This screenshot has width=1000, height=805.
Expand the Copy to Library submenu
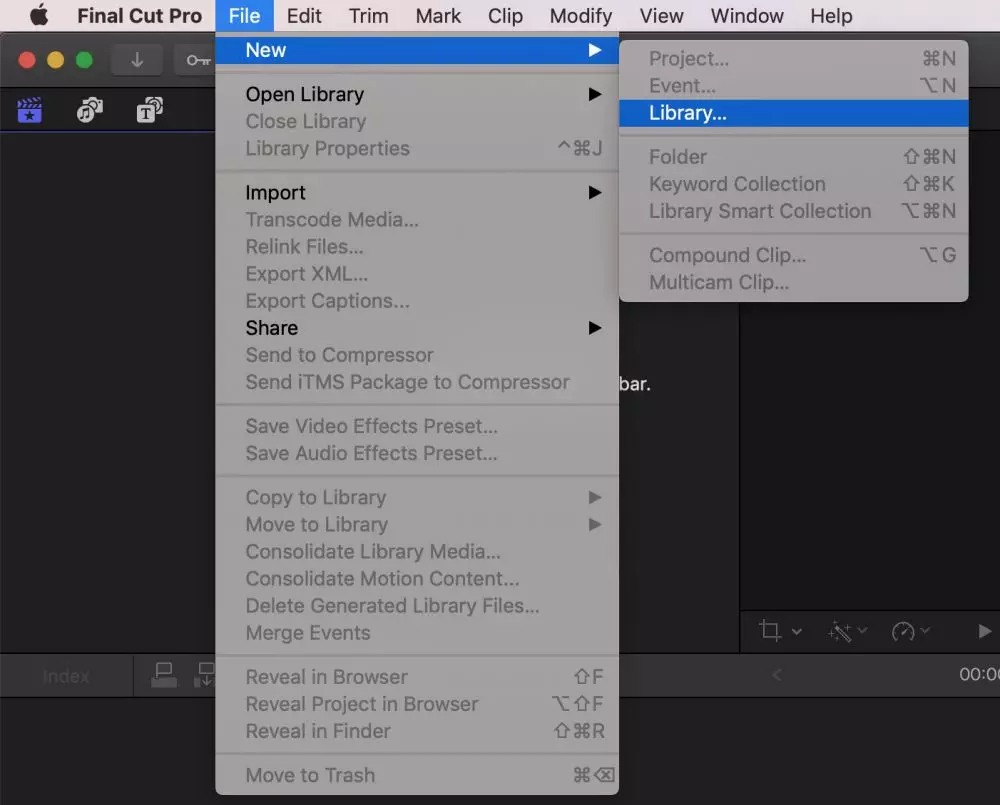[417, 498]
